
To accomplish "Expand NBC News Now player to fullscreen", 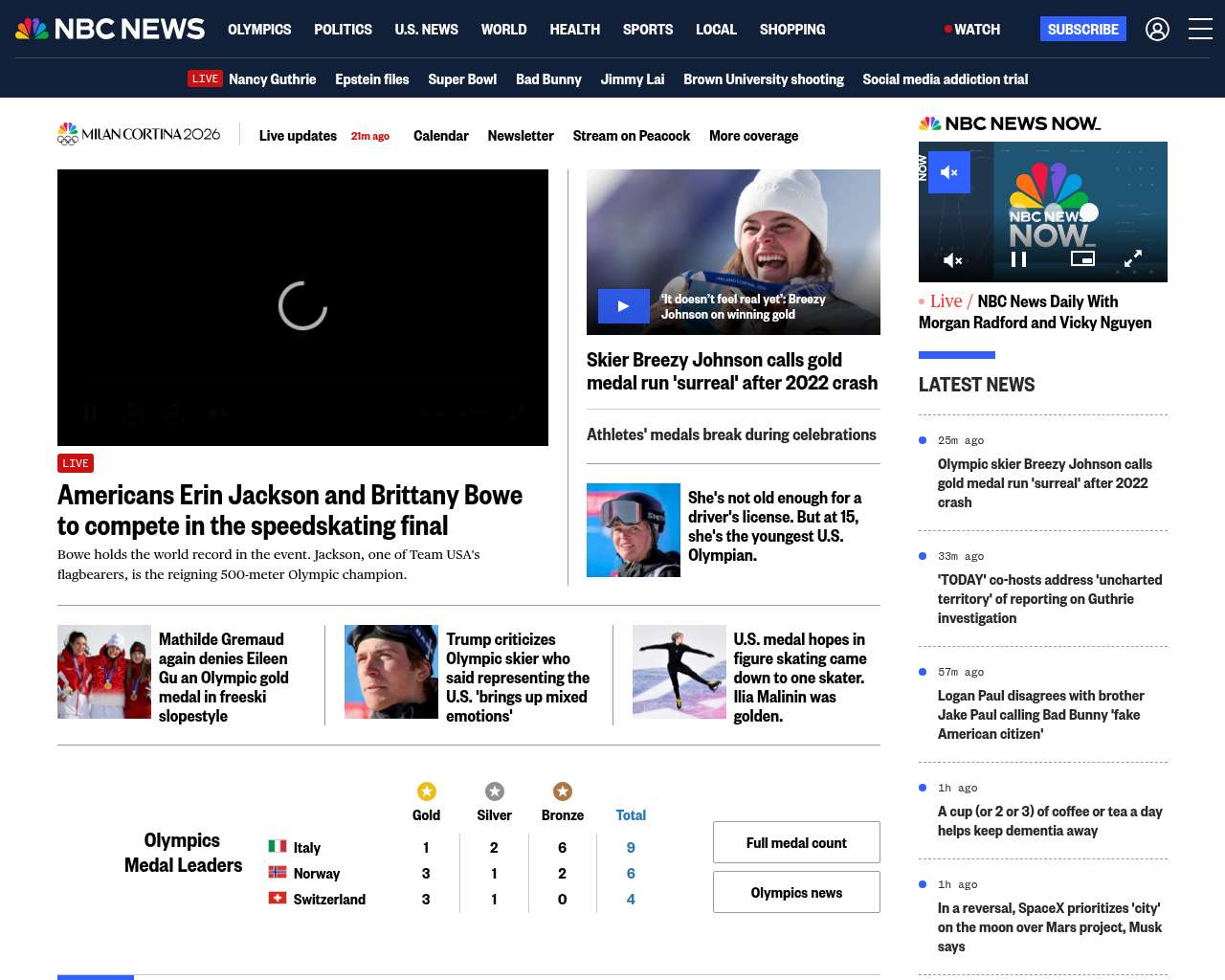I will (x=1133, y=259).
